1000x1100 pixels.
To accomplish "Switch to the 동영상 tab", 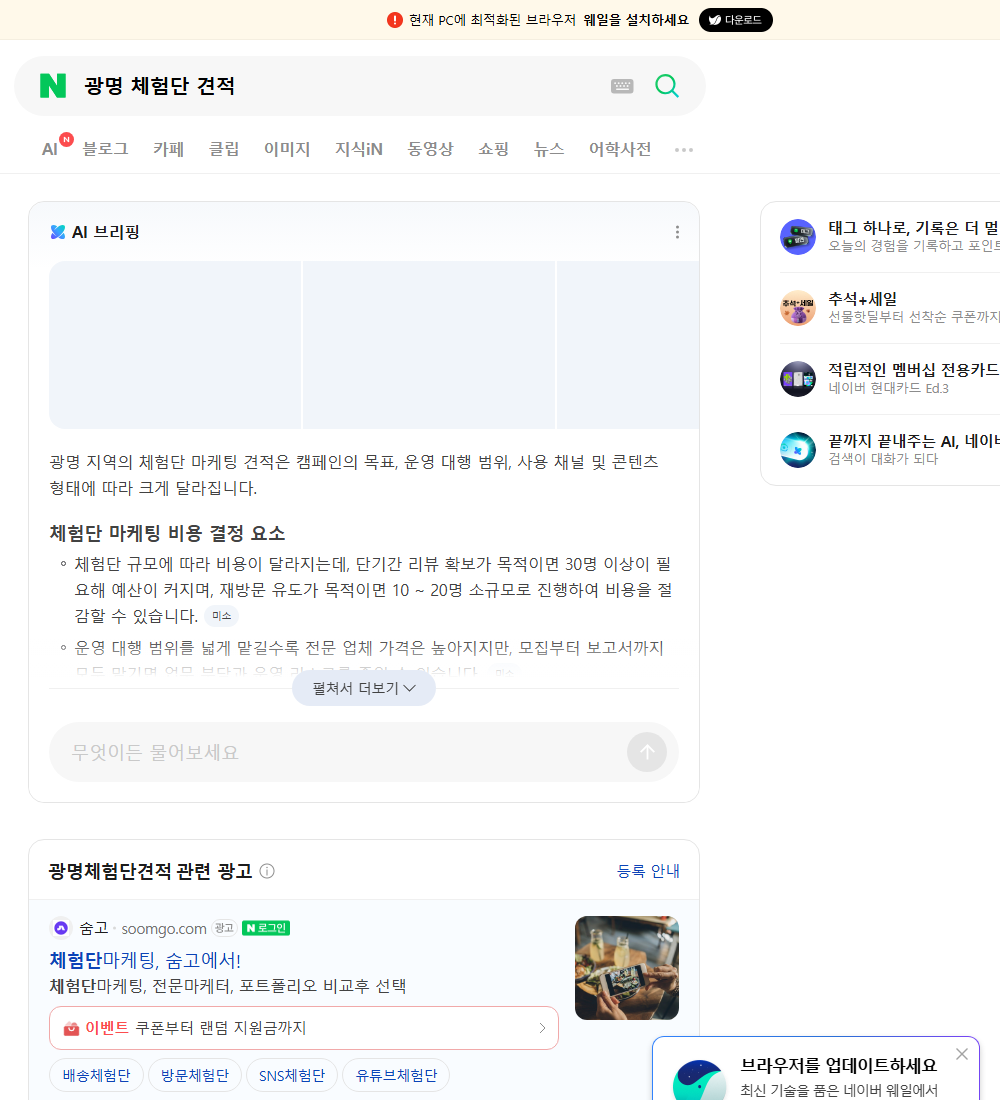I will pyautogui.click(x=430, y=149).
